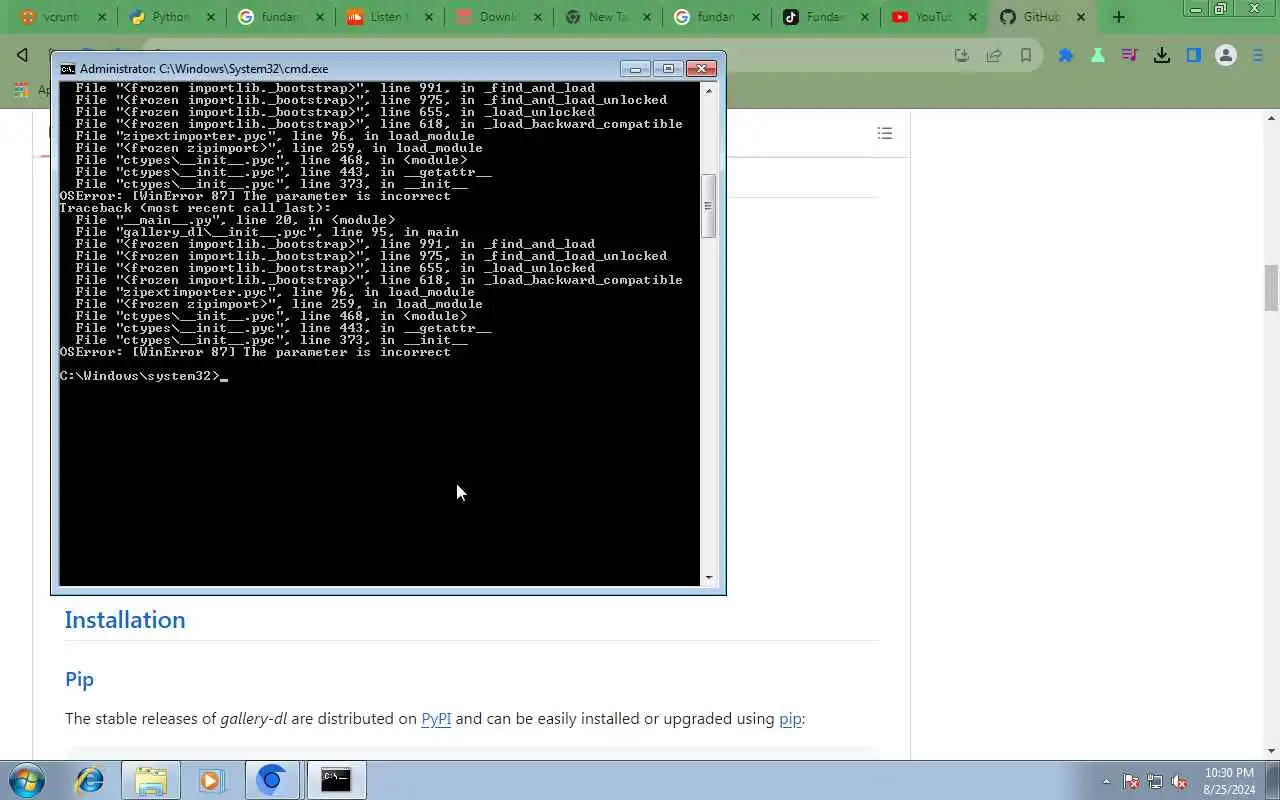The width and height of the screenshot is (1280, 800).
Task: Click Show Desktop strip at taskbar end
Action: coord(1273,781)
